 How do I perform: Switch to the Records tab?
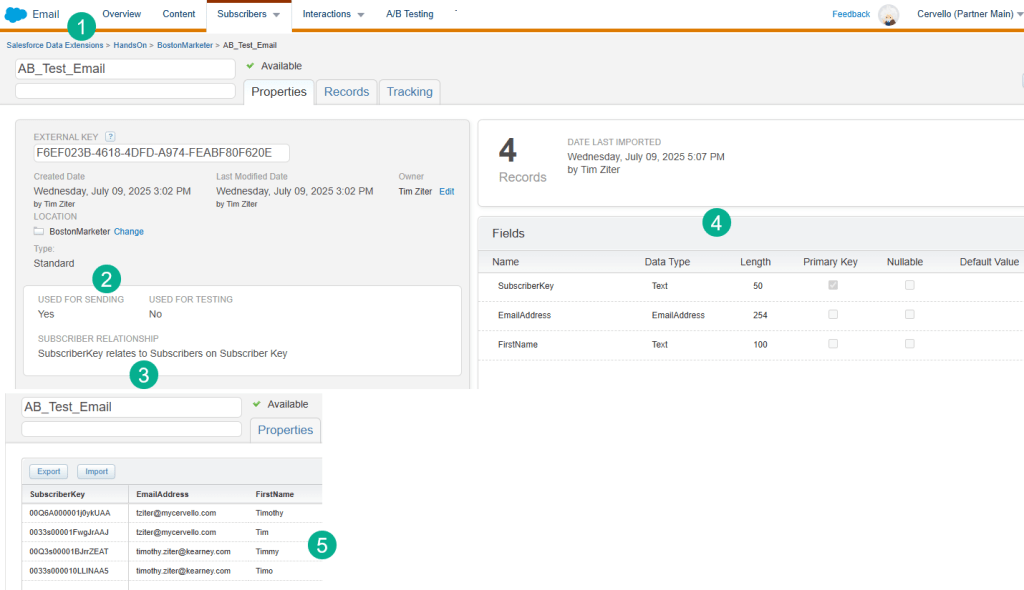(346, 92)
